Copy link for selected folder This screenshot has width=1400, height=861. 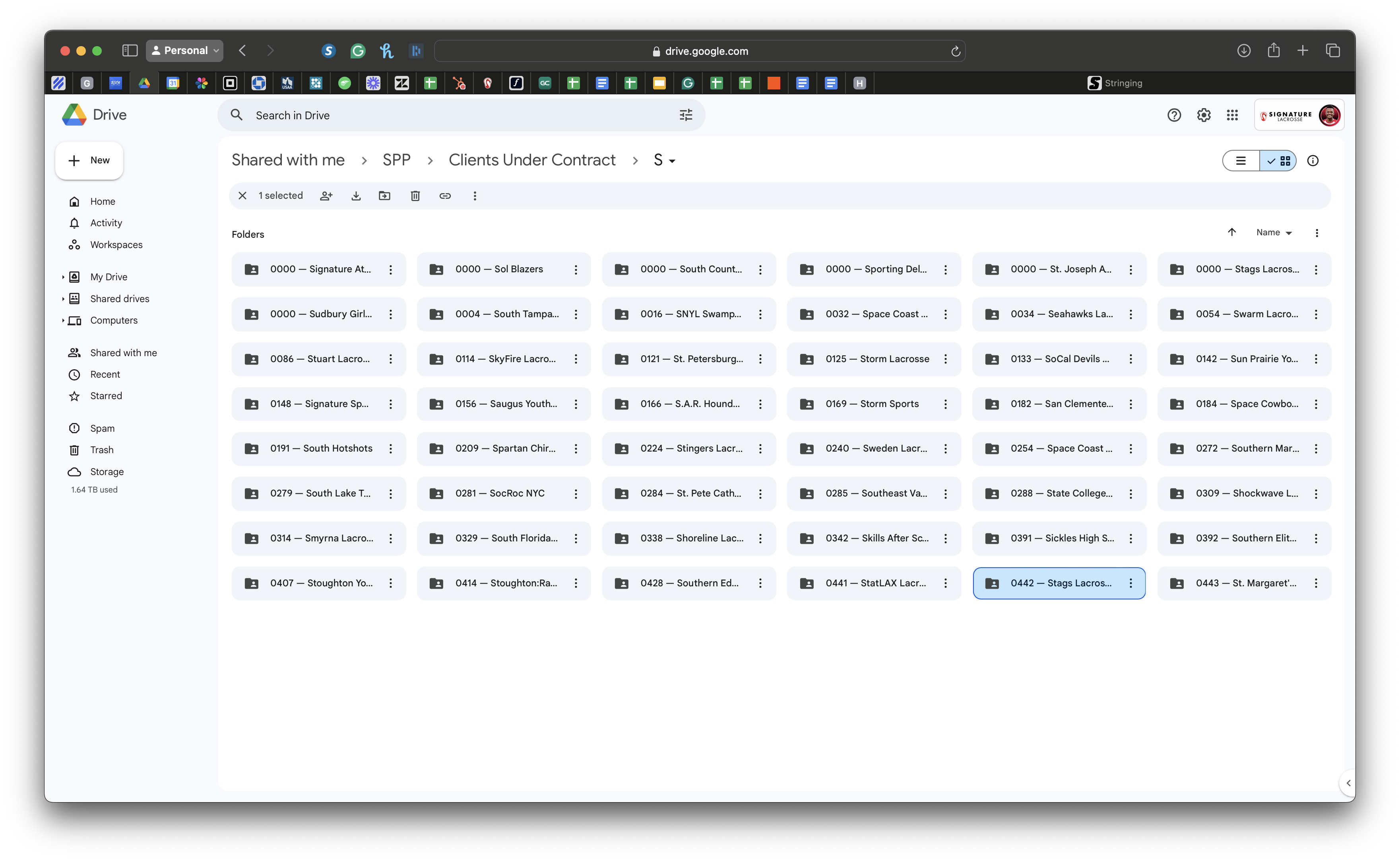click(x=445, y=196)
